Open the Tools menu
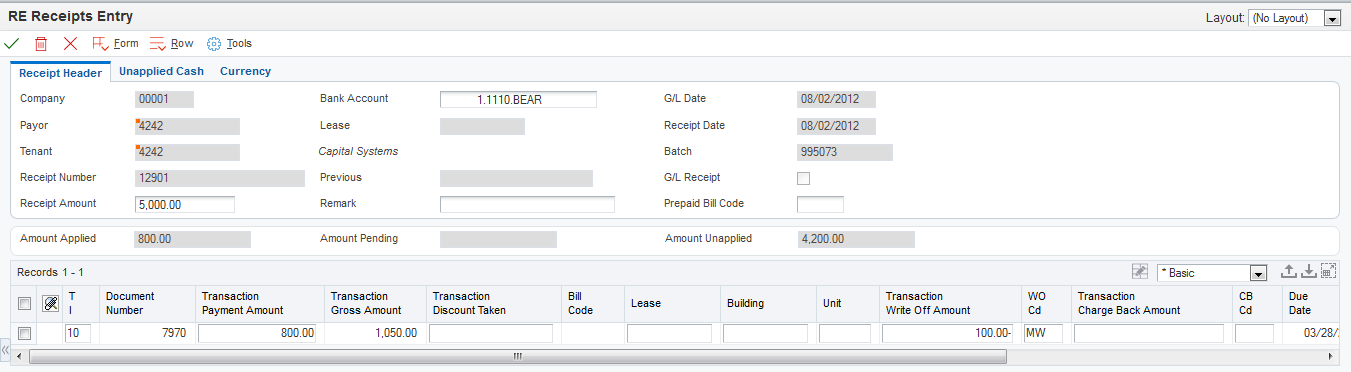The image size is (1351, 372). coord(229,44)
